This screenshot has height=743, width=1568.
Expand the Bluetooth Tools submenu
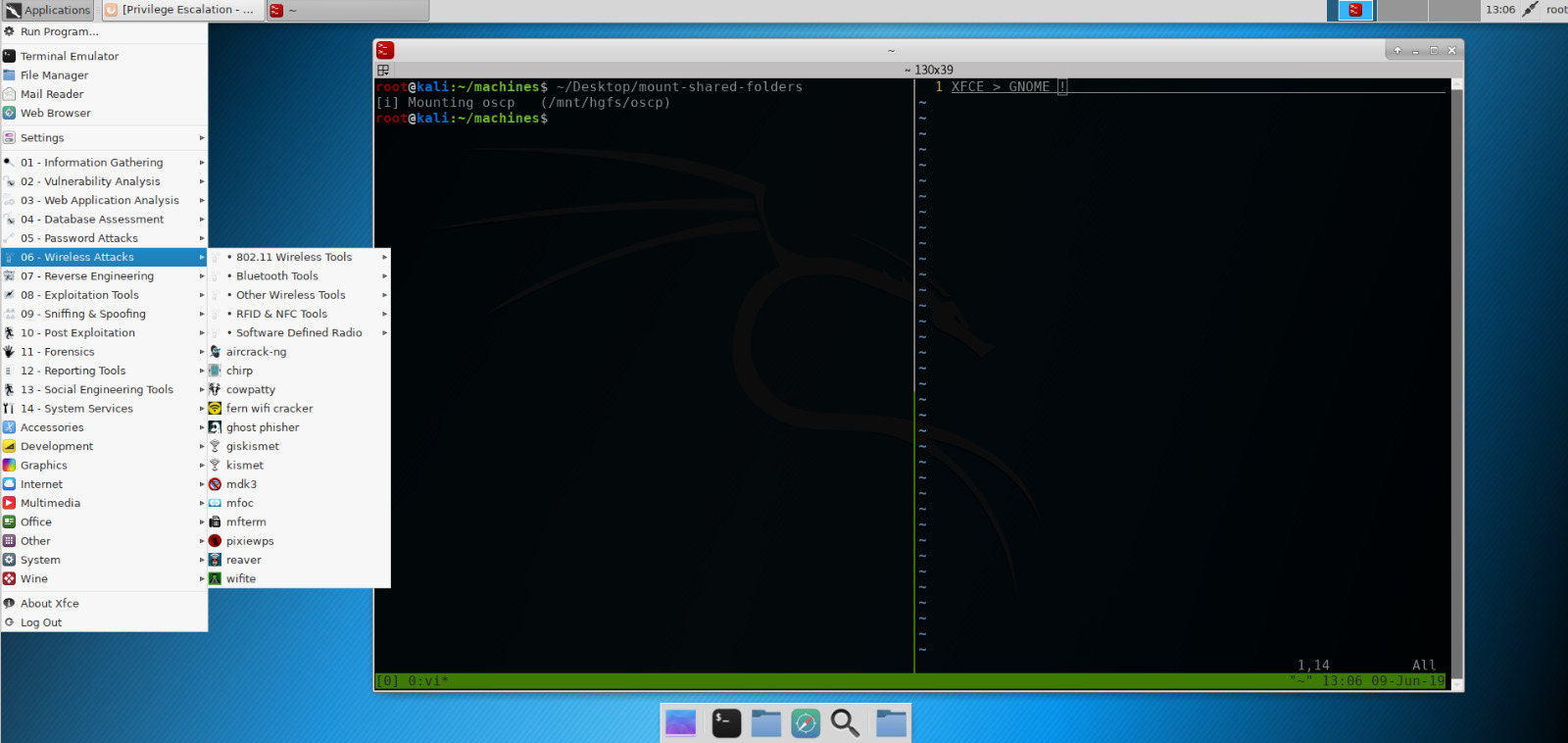299,276
